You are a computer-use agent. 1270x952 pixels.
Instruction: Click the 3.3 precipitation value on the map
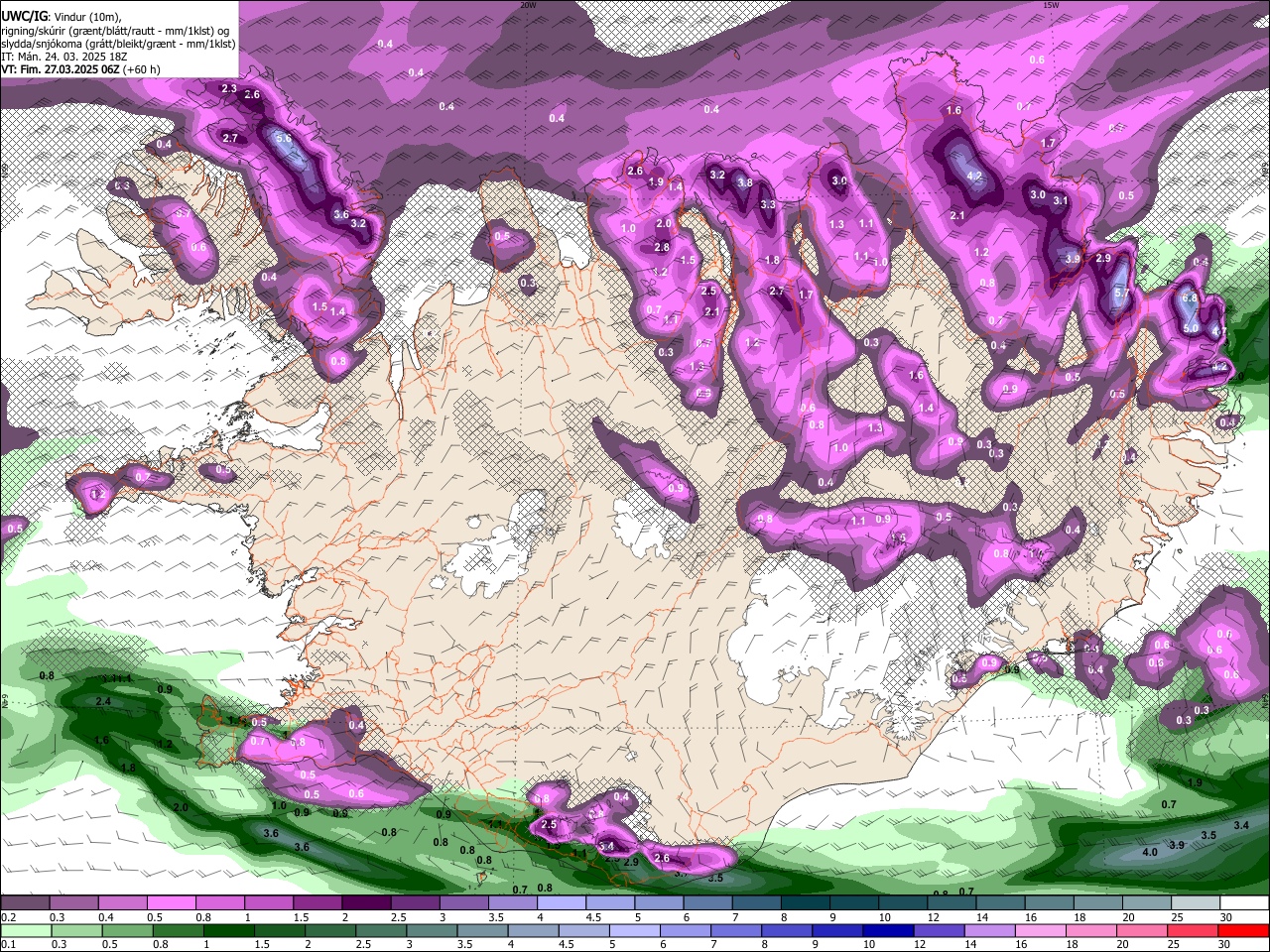pos(768,205)
